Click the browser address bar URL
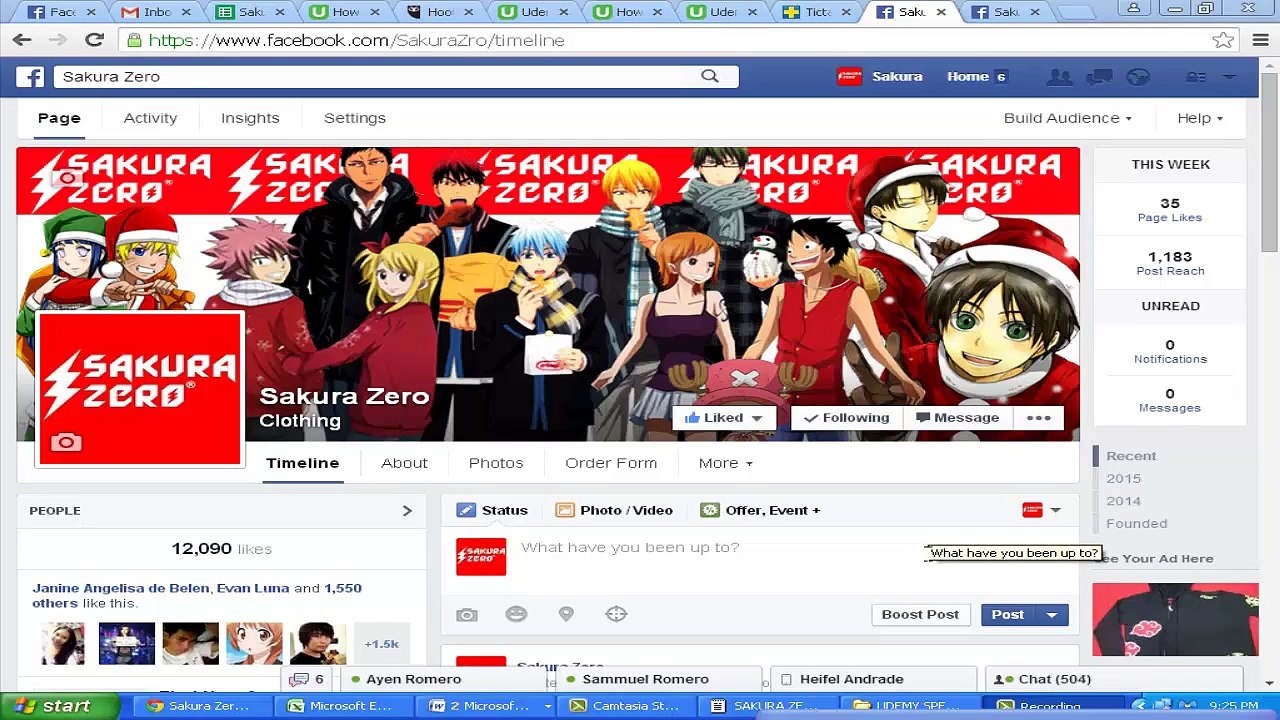Screen dimensions: 1280x720 (356, 40)
